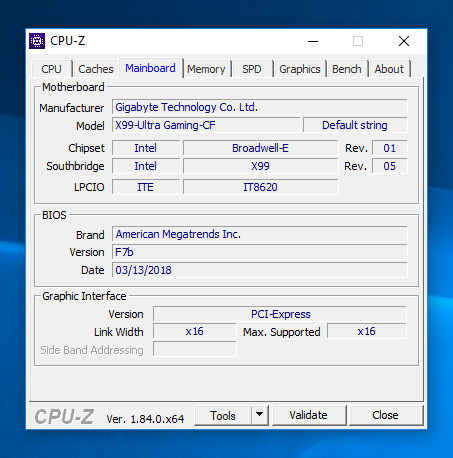Click the Southbridge Rev. value 05

[x=389, y=166]
